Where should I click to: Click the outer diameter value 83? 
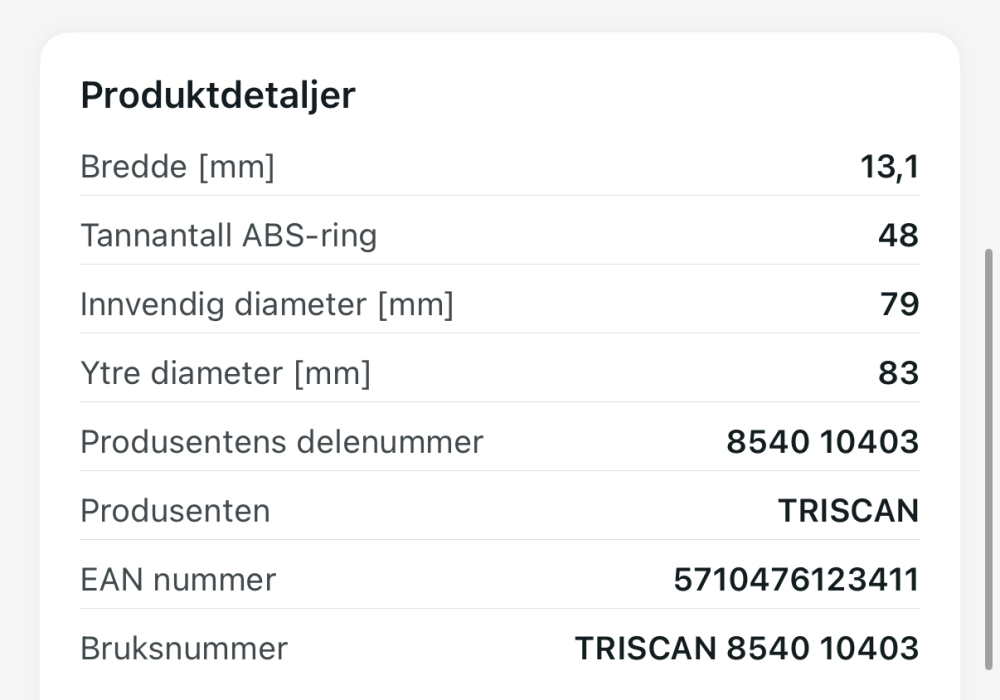coord(899,373)
